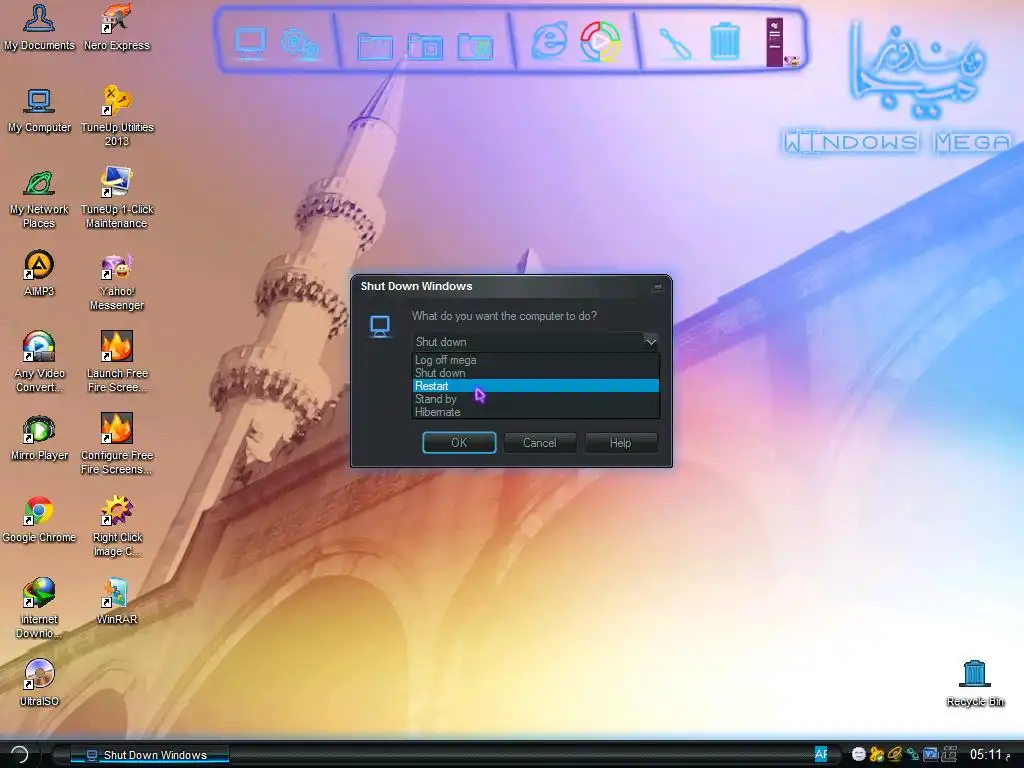Open the music folder icon in dock
This screenshot has width=1024, height=768.
475,46
